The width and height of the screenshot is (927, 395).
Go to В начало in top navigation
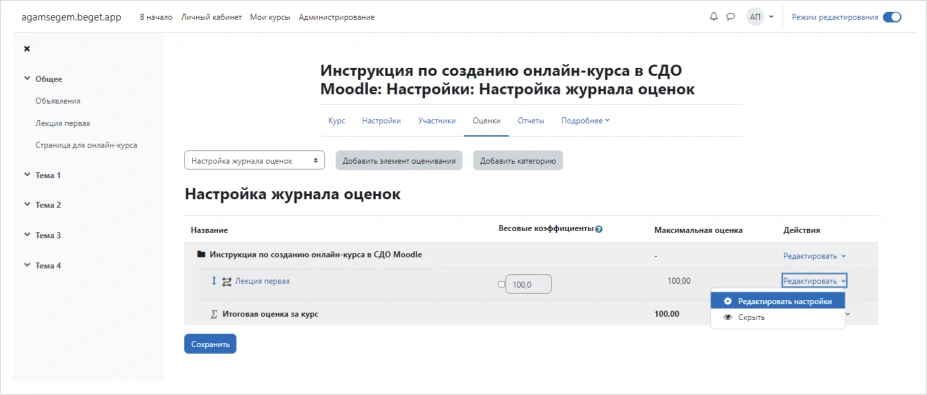(x=156, y=17)
